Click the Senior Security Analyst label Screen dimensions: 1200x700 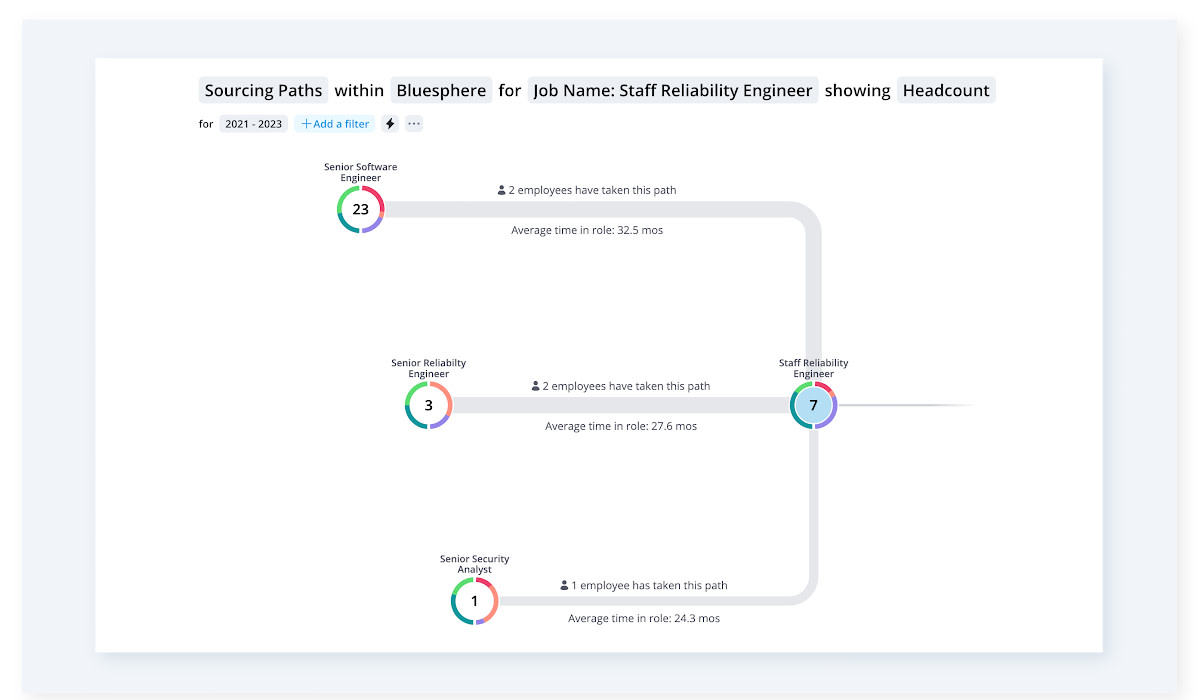click(x=475, y=564)
